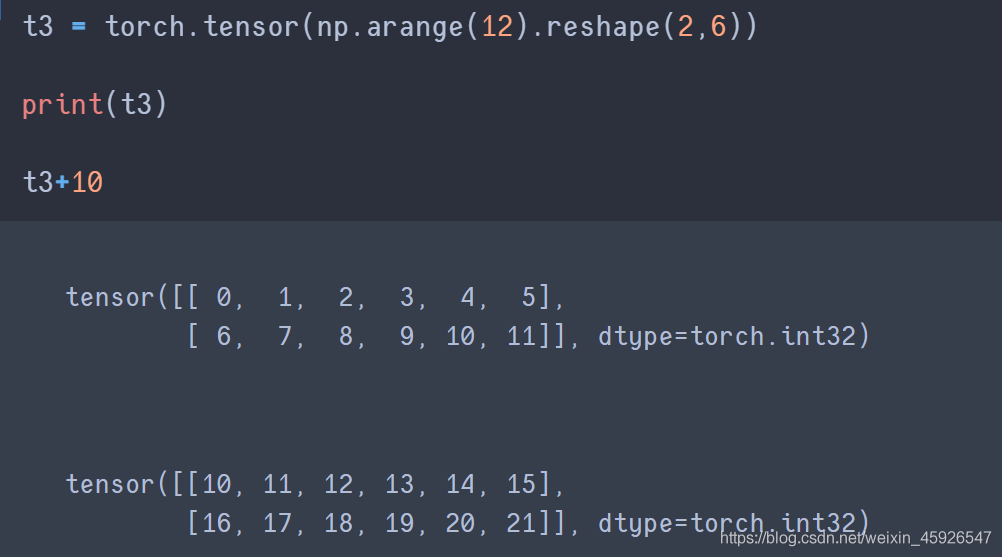Click the value 5 in first output row
The width and height of the screenshot is (1002, 557).
(x=528, y=297)
